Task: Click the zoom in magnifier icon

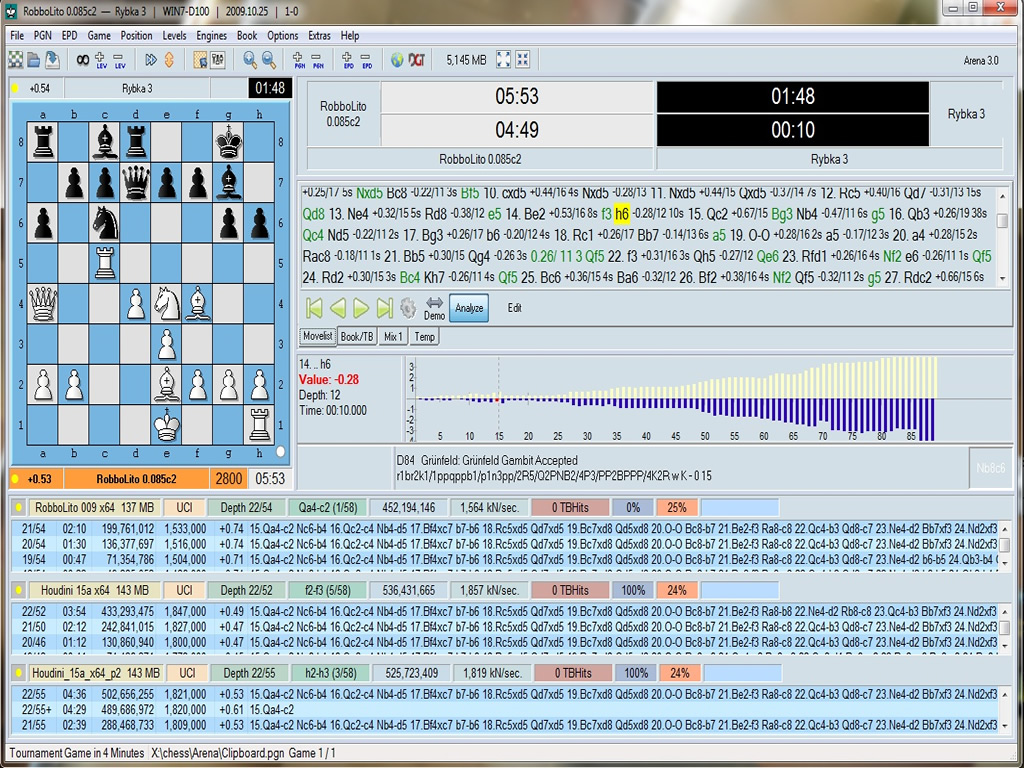Action: 250,60
